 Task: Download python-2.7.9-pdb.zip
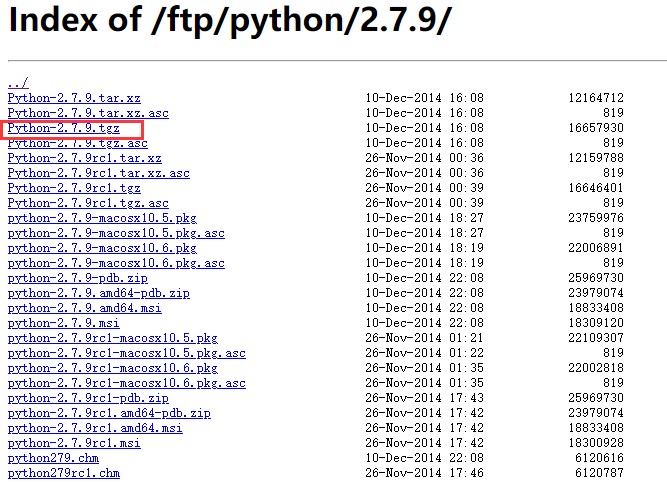(77, 278)
